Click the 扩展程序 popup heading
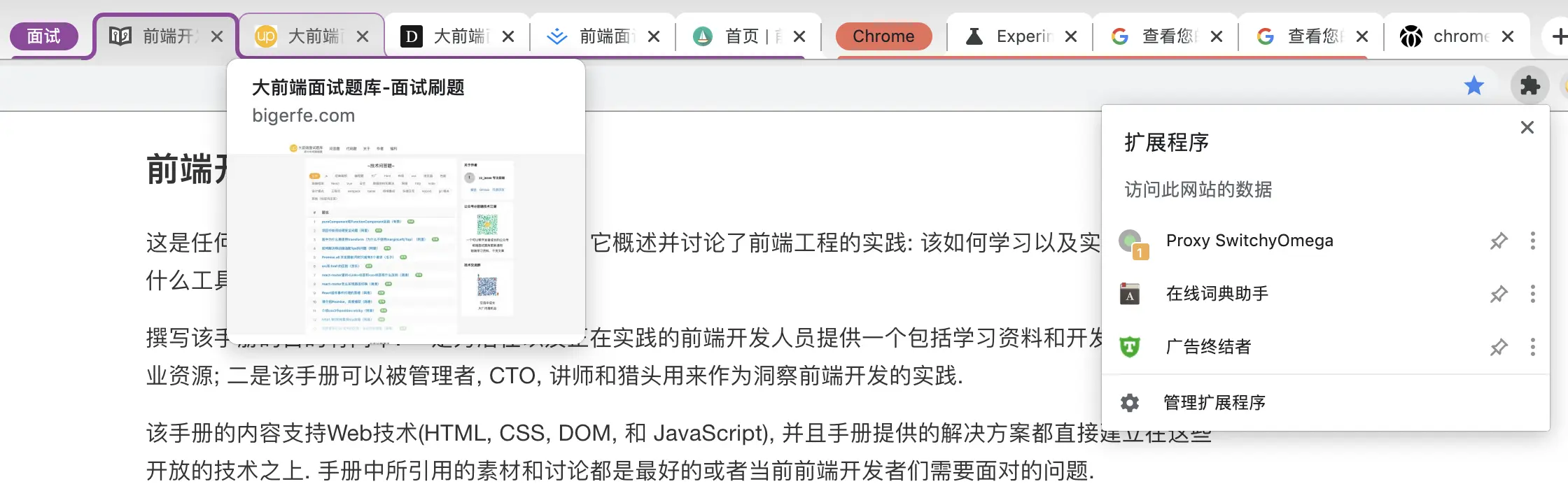The image size is (1568, 491). (x=1167, y=143)
